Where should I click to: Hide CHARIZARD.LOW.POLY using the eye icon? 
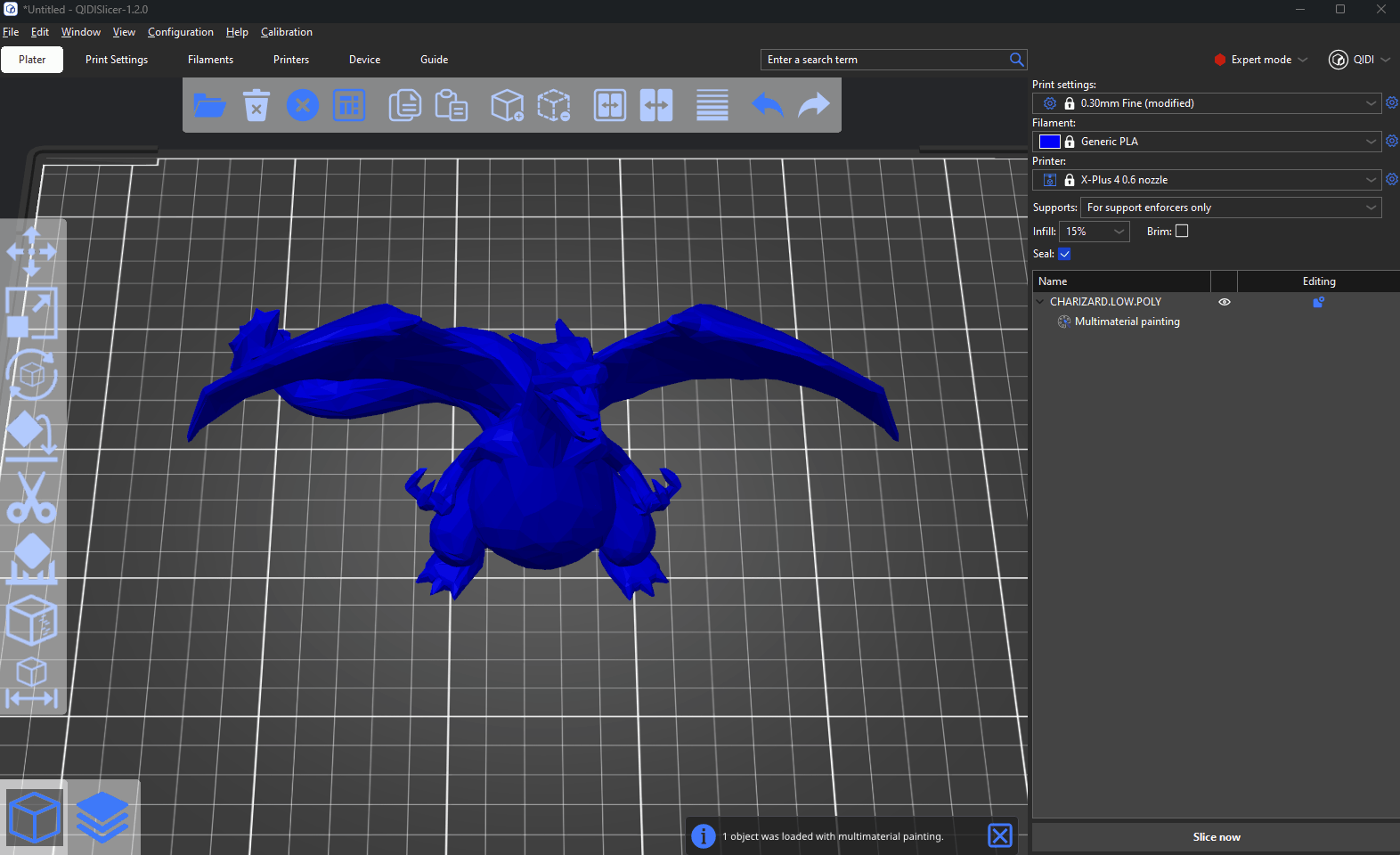click(x=1225, y=302)
